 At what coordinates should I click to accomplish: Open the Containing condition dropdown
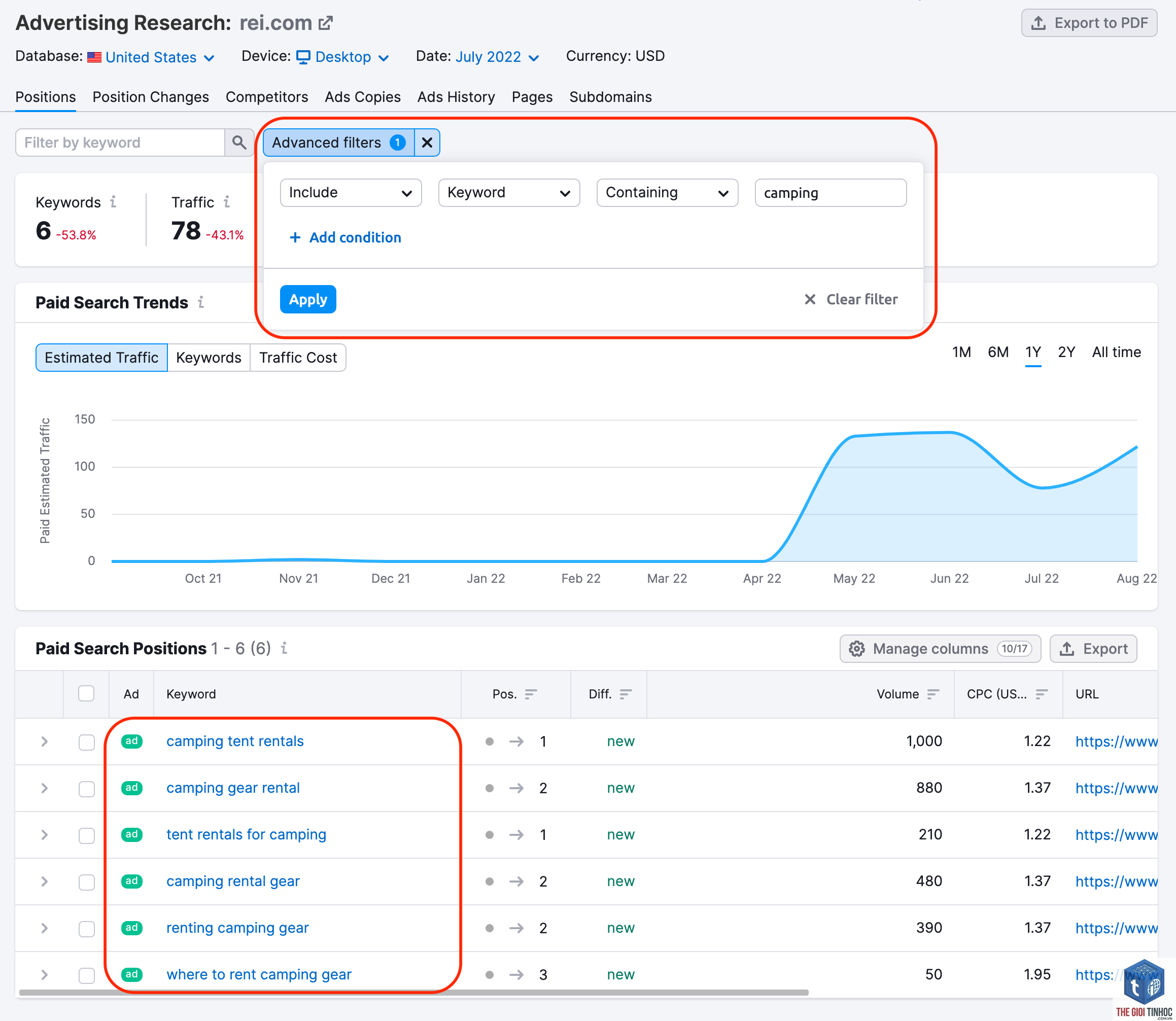coord(667,193)
